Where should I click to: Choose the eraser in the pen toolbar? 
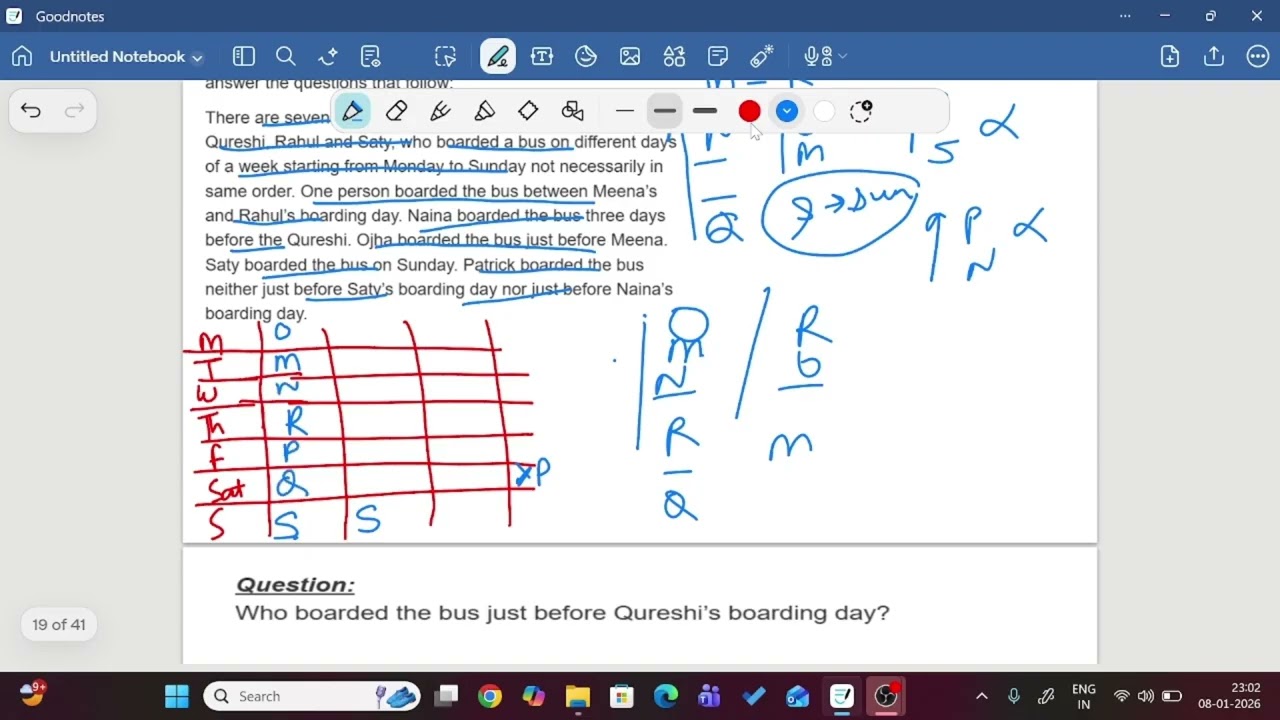pyautogui.click(x=396, y=111)
